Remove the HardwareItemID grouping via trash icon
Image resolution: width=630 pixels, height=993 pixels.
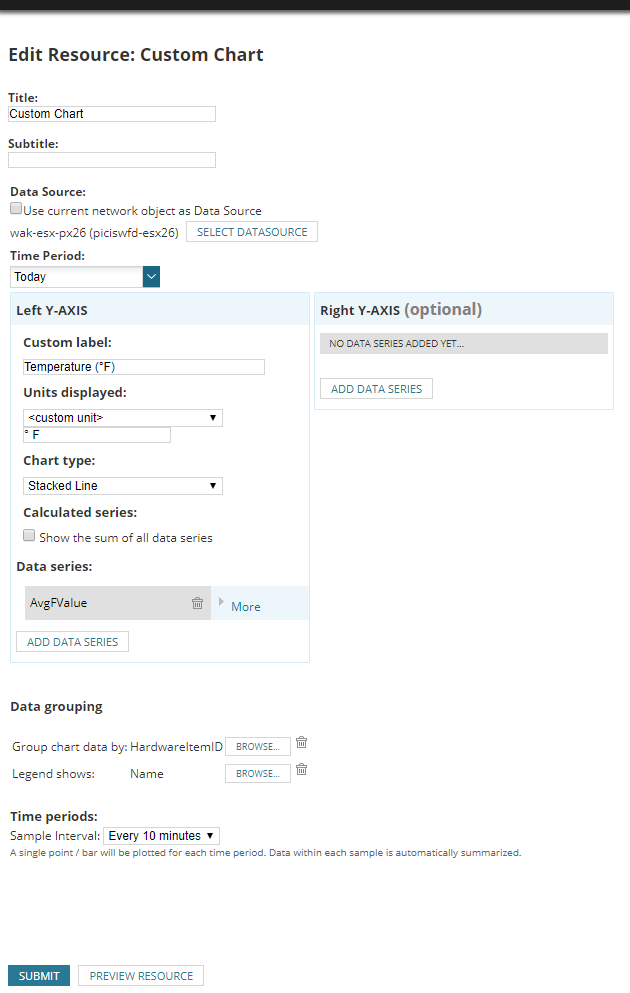[x=302, y=743]
